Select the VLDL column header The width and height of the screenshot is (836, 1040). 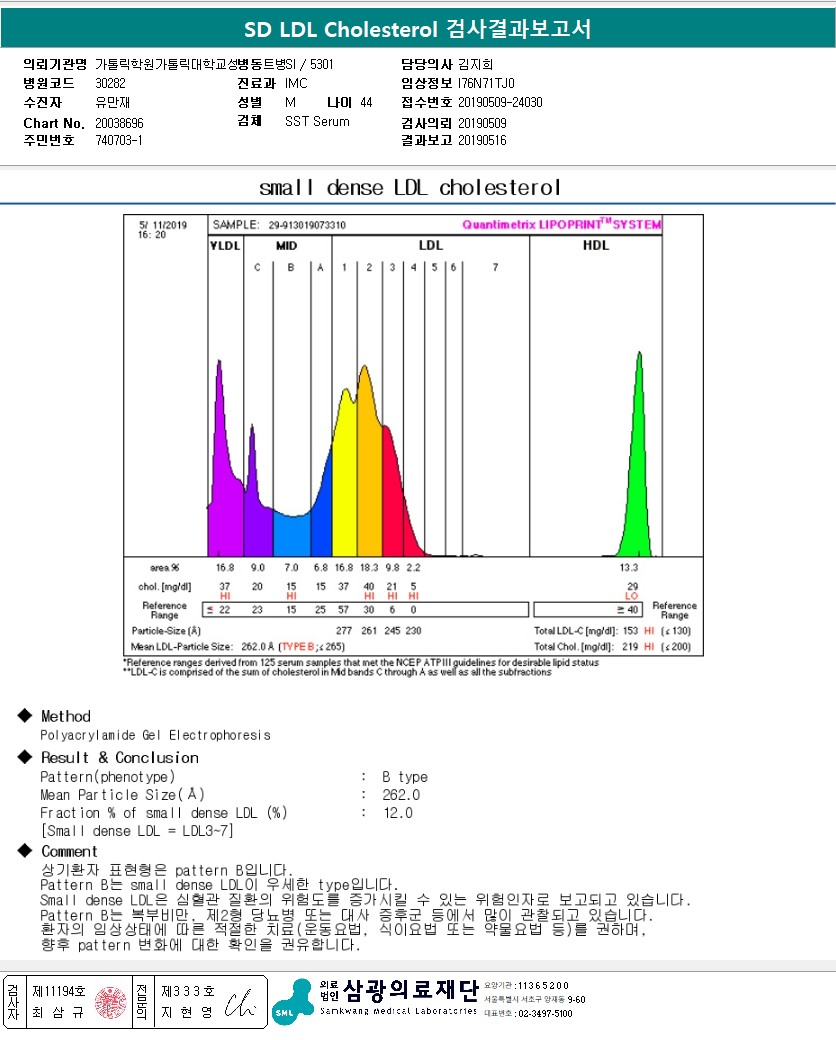(226, 245)
